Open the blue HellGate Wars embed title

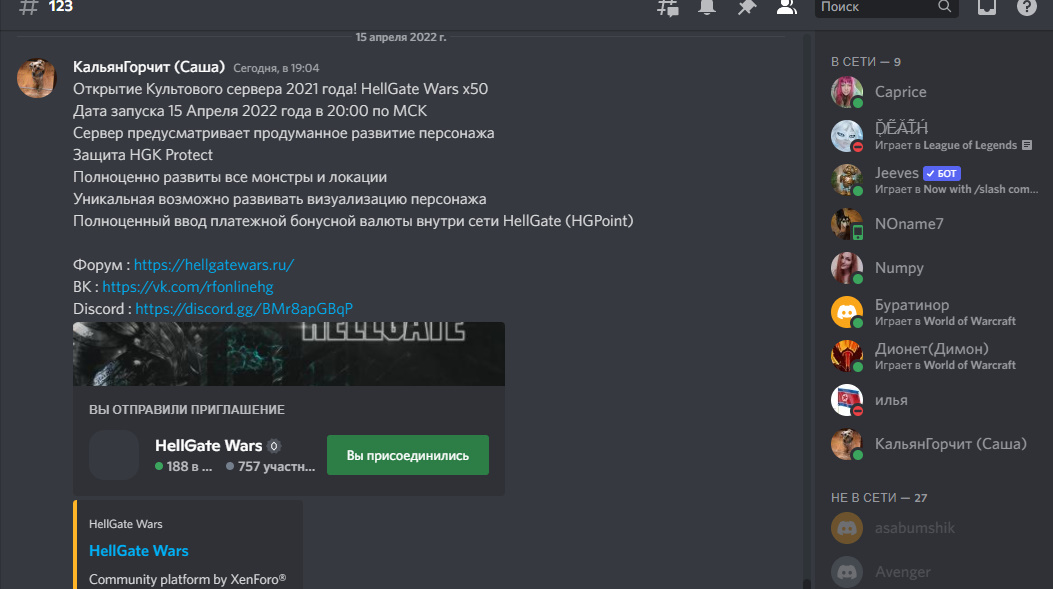click(138, 551)
